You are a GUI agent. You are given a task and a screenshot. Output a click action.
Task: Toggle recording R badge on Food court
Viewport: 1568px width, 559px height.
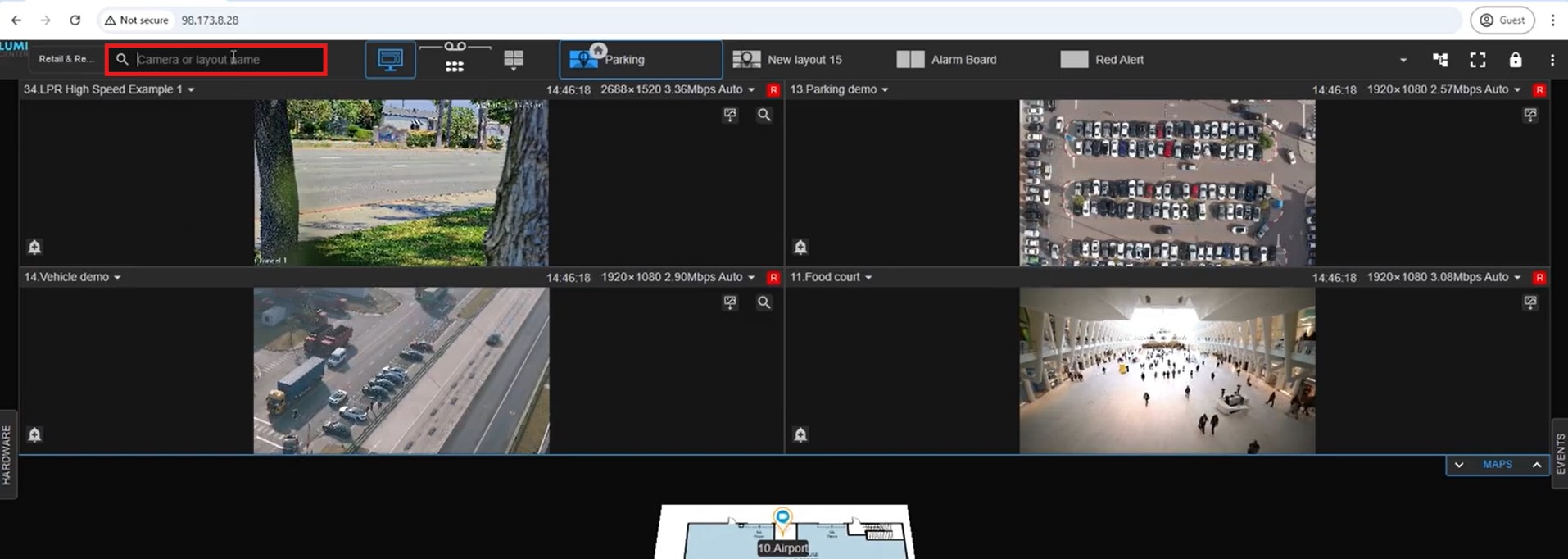point(1539,278)
